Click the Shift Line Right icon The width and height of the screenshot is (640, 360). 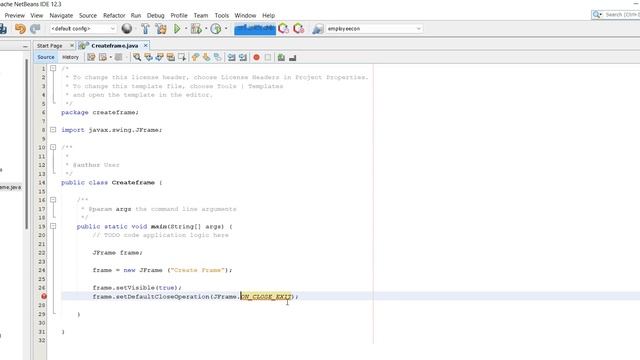click(243, 58)
